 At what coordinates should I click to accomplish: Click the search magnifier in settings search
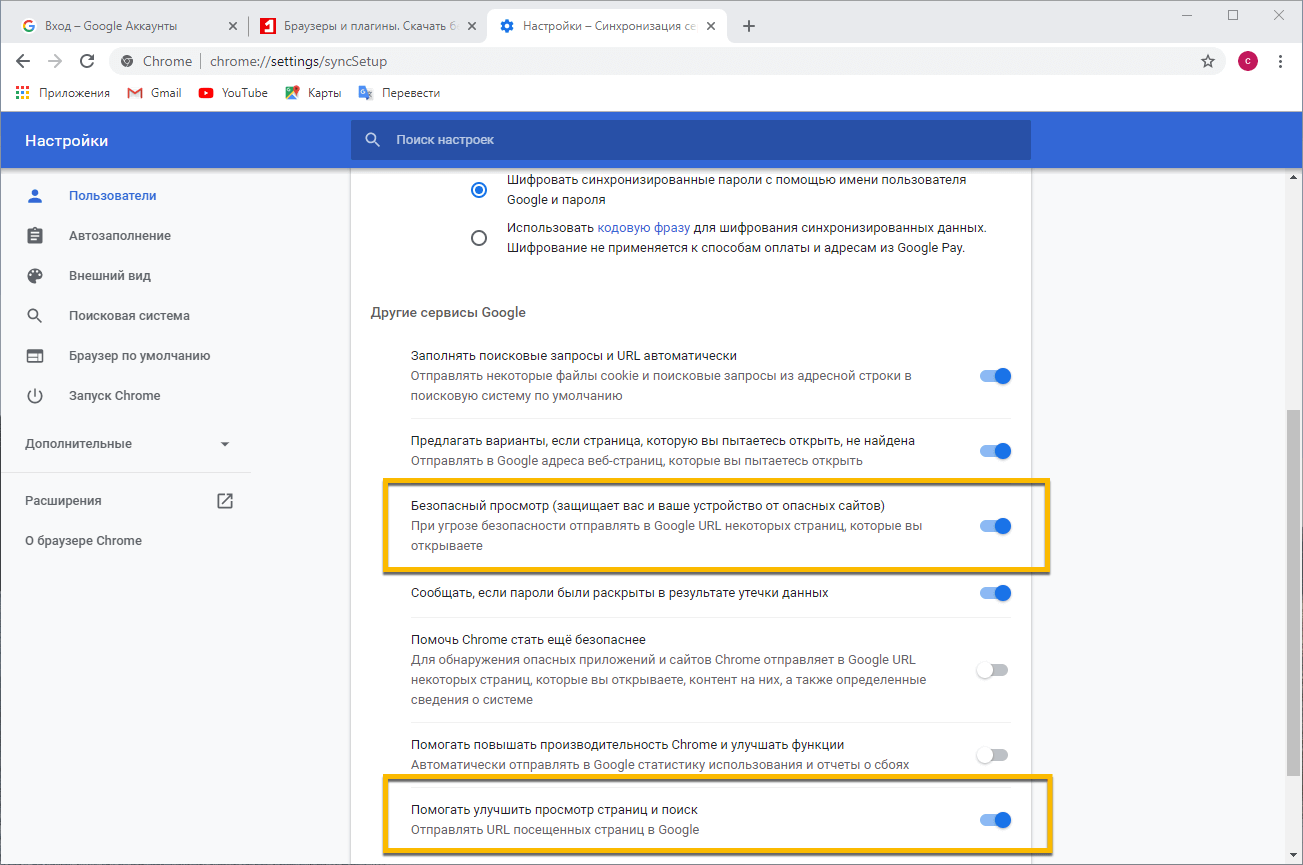[373, 140]
